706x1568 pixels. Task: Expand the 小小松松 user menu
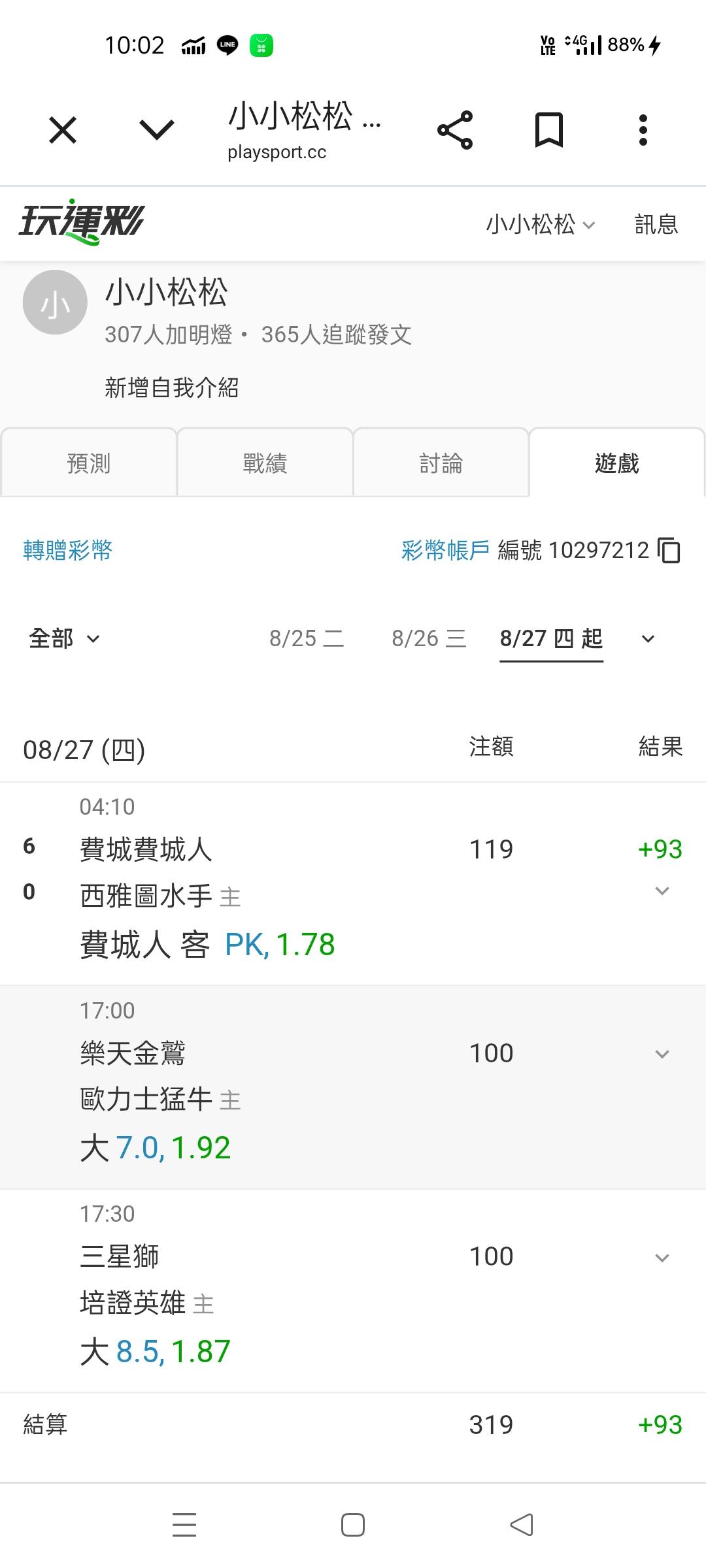click(541, 224)
